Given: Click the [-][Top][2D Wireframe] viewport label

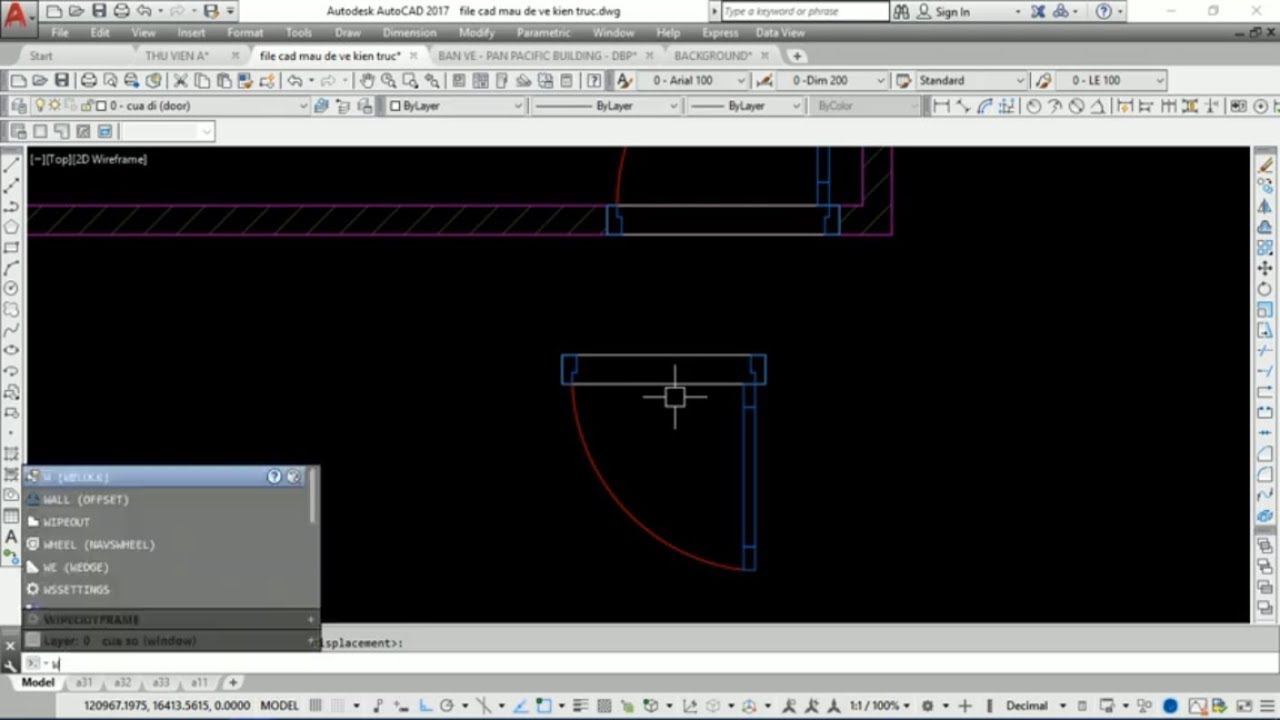Looking at the screenshot, I should pos(88,159).
